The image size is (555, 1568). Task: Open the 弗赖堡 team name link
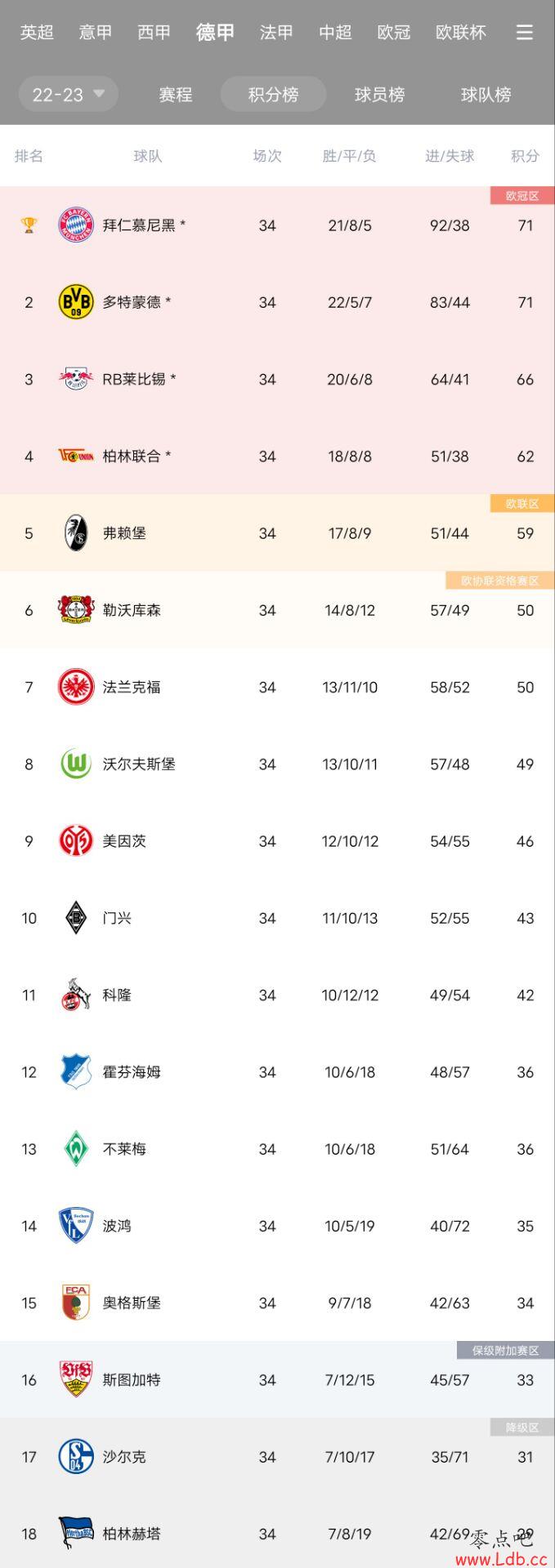124,533
